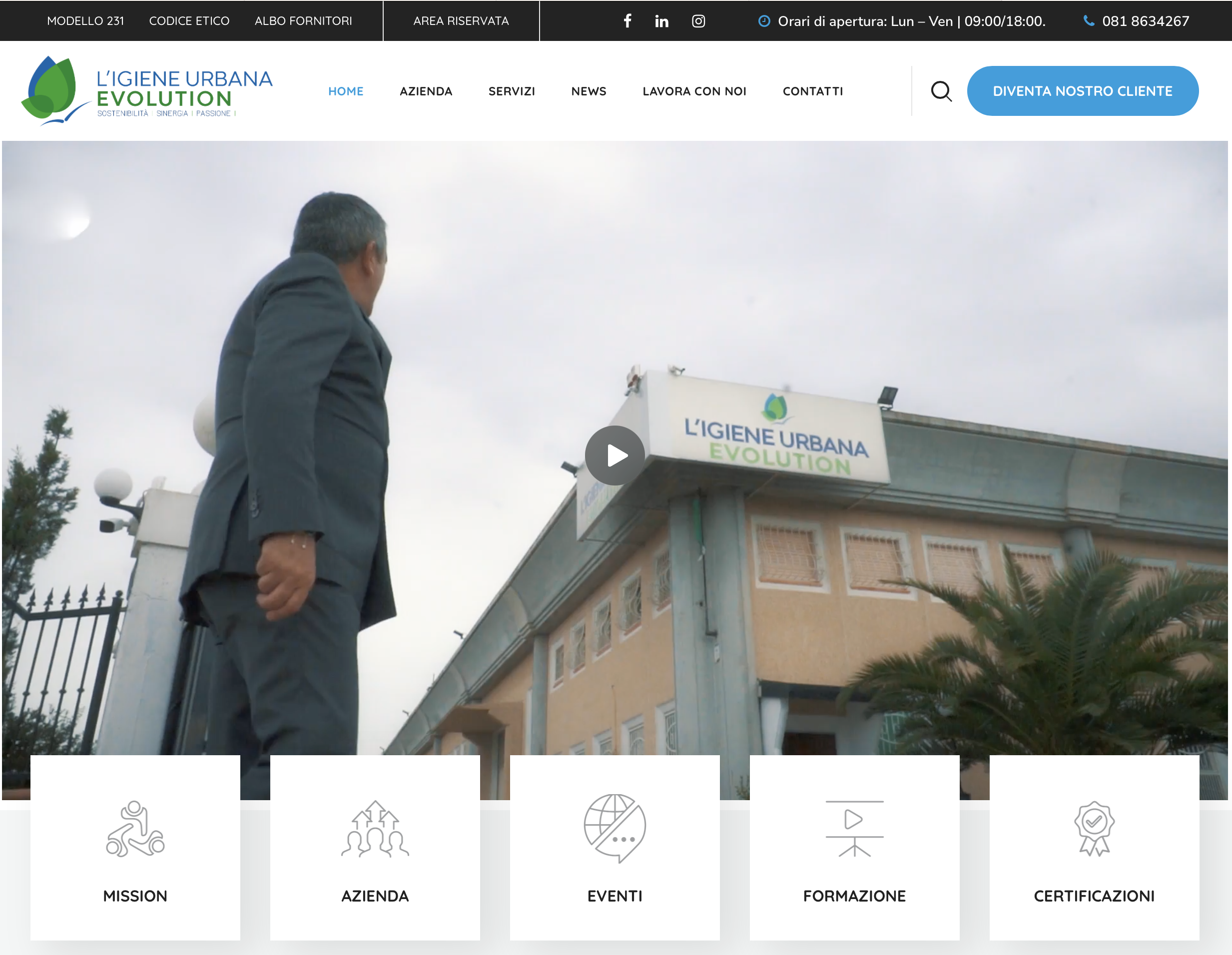
Task: Open the EVENTI card label
Action: pos(615,896)
